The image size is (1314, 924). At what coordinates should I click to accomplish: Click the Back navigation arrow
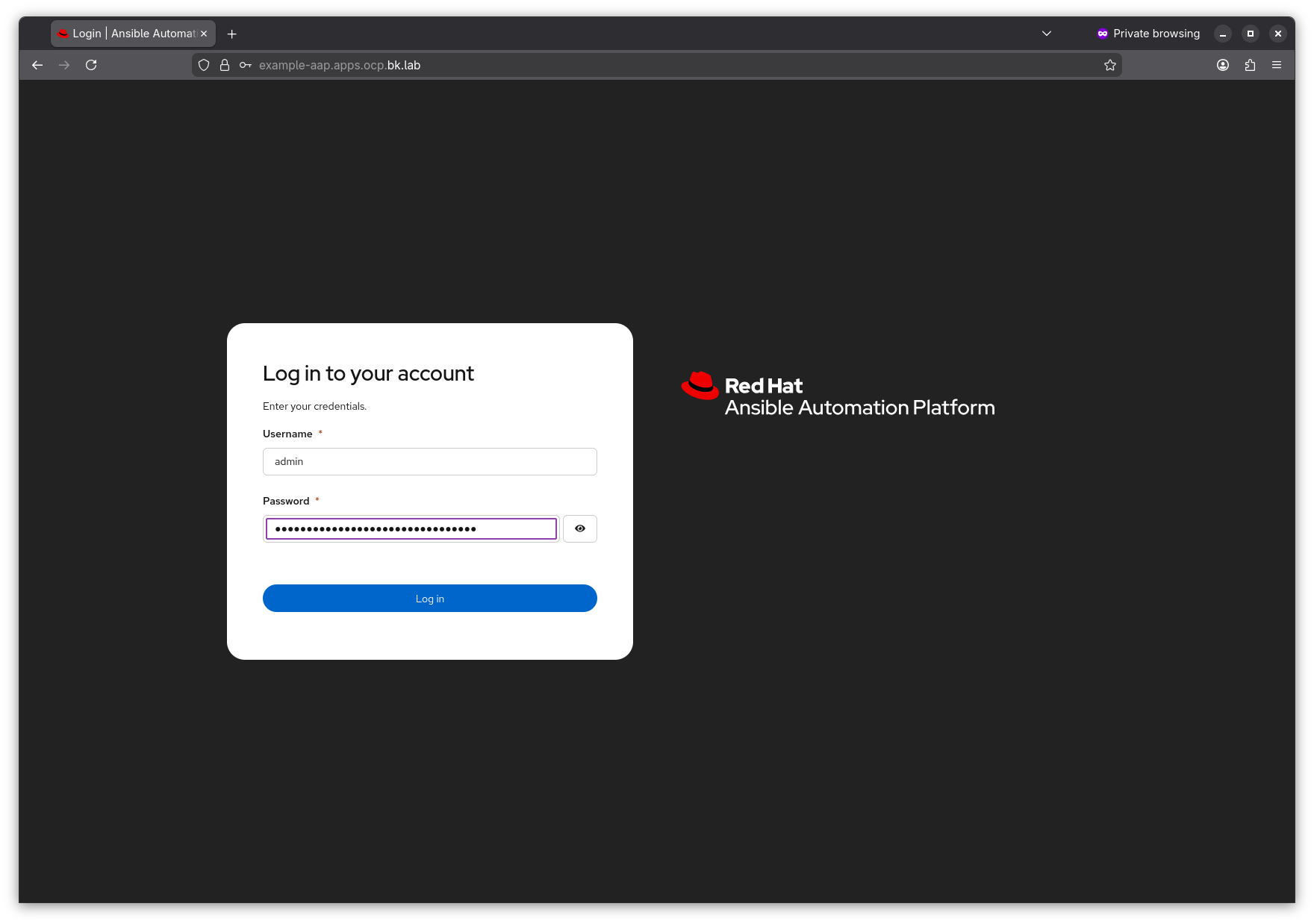pyautogui.click(x=37, y=65)
